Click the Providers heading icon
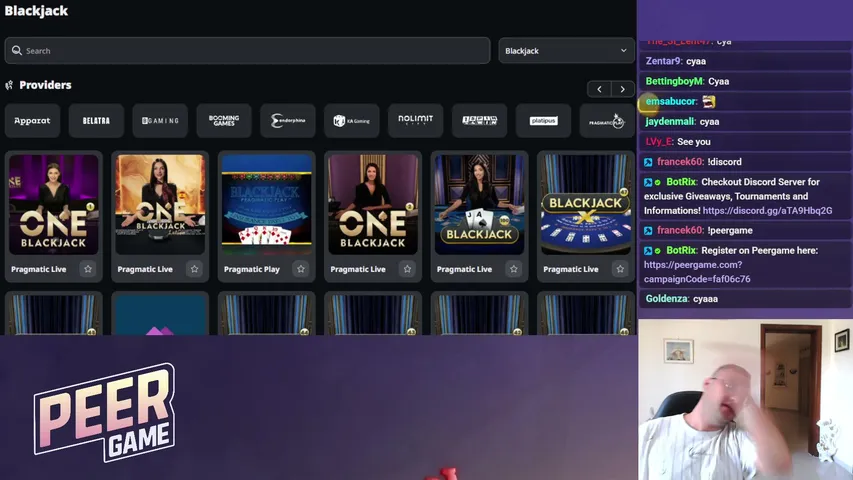This screenshot has width=853, height=480. coord(9,85)
